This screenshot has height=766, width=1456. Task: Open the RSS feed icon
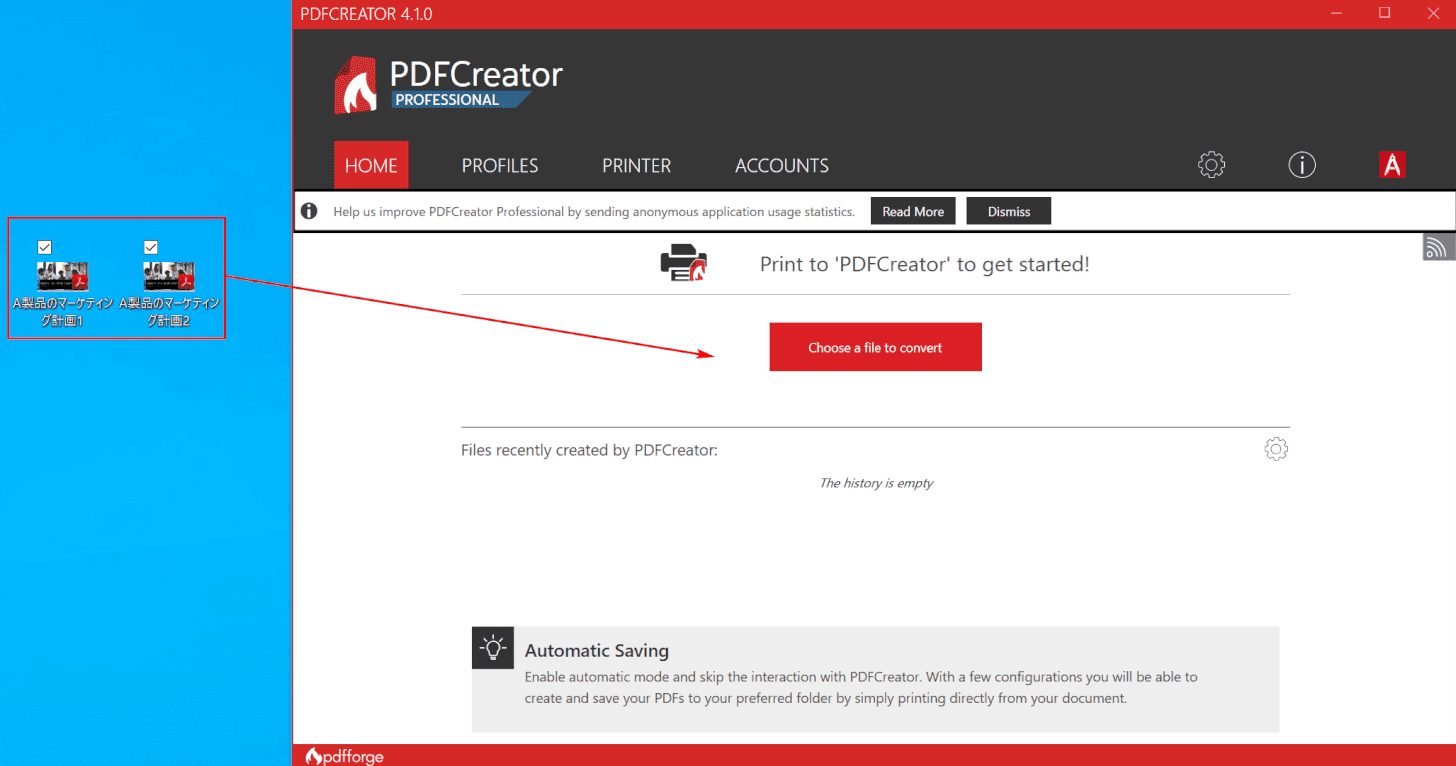tap(1439, 247)
